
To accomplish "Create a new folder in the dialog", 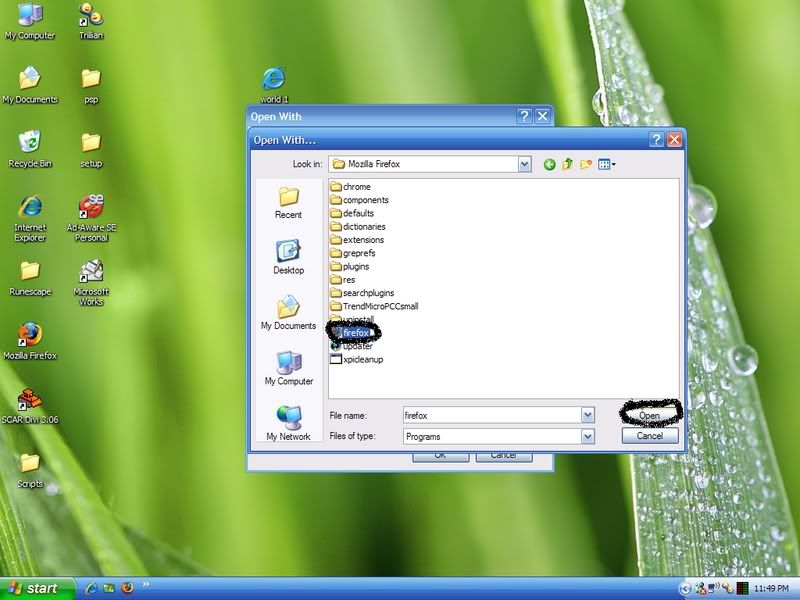I will point(586,164).
